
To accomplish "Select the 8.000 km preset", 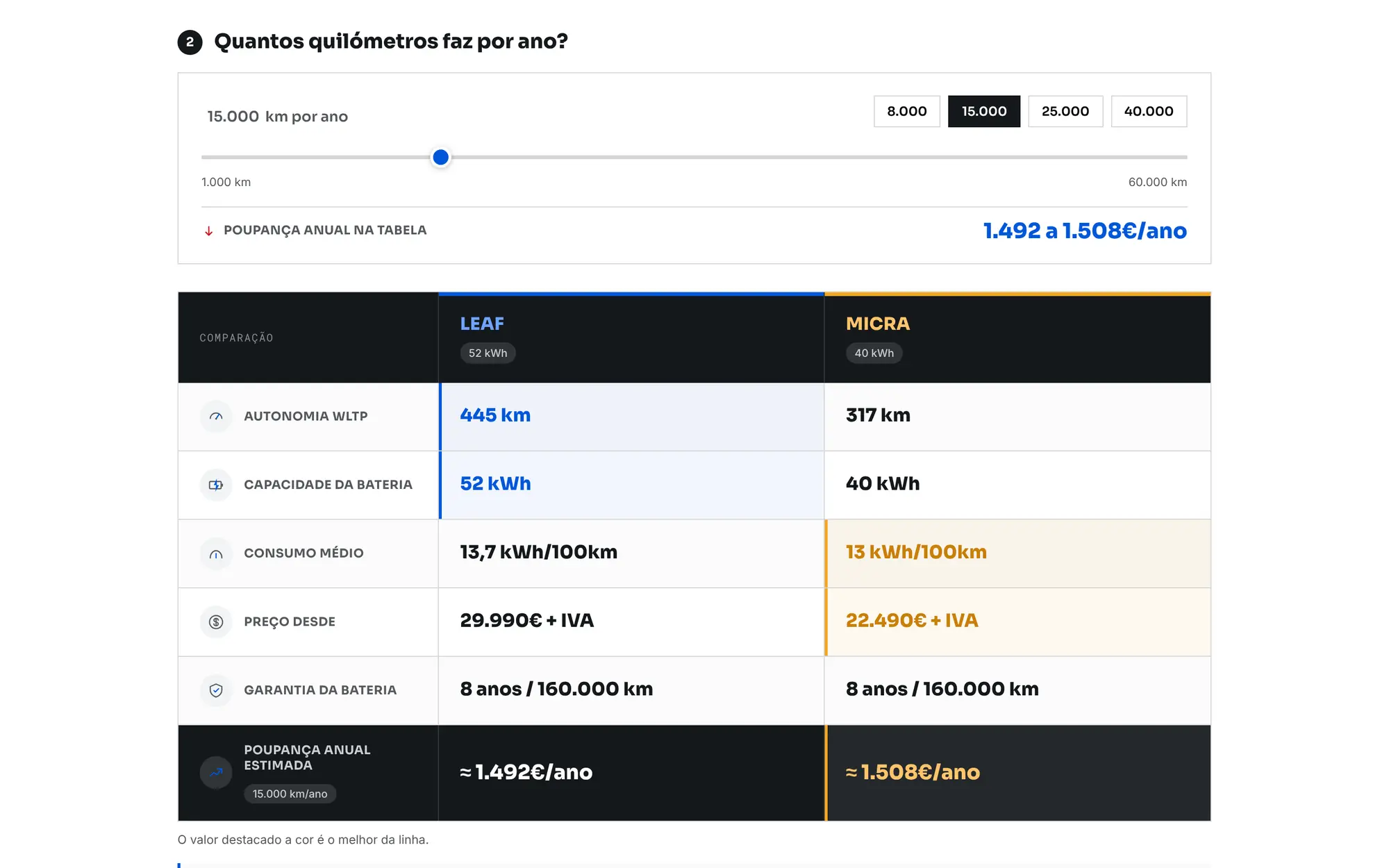I will coord(906,111).
